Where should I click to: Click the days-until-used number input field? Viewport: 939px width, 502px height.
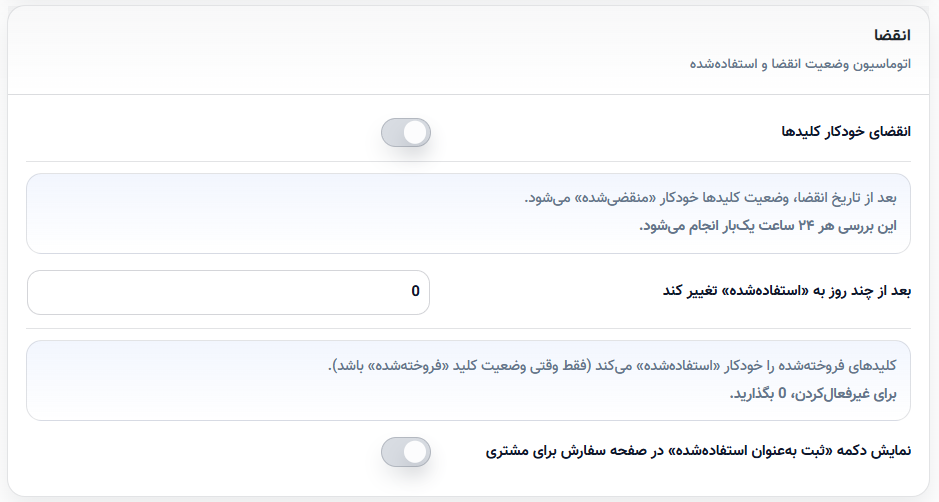click(x=228, y=292)
